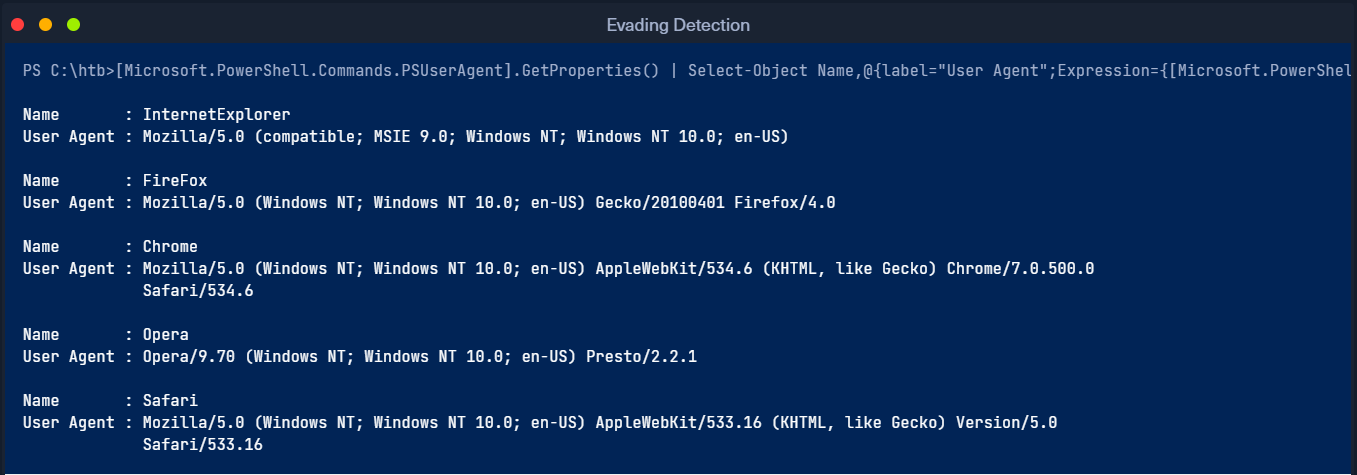Click the wrapped Safari/534.6 line
The width and height of the screenshot is (1357, 475).
point(198,291)
